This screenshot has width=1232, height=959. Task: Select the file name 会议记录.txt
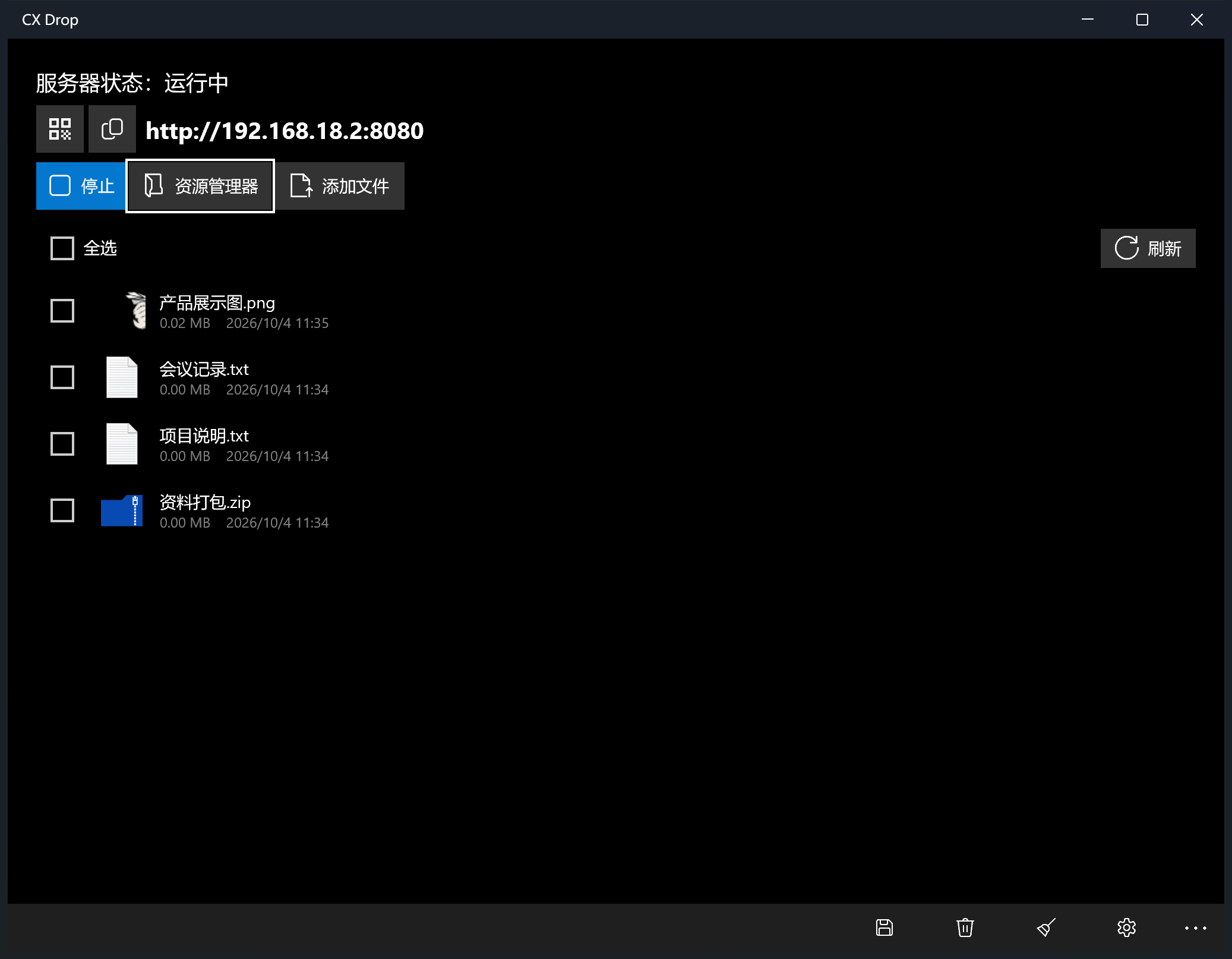pos(204,370)
